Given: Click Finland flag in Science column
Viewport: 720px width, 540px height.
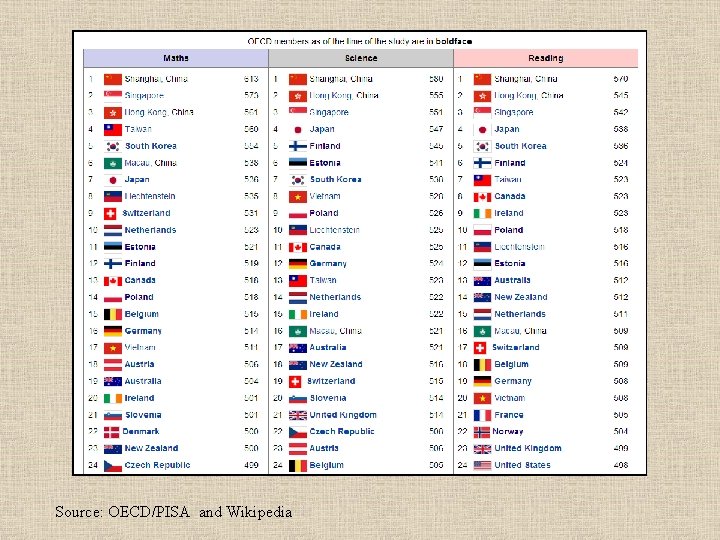Looking at the screenshot, I should click(x=298, y=146).
